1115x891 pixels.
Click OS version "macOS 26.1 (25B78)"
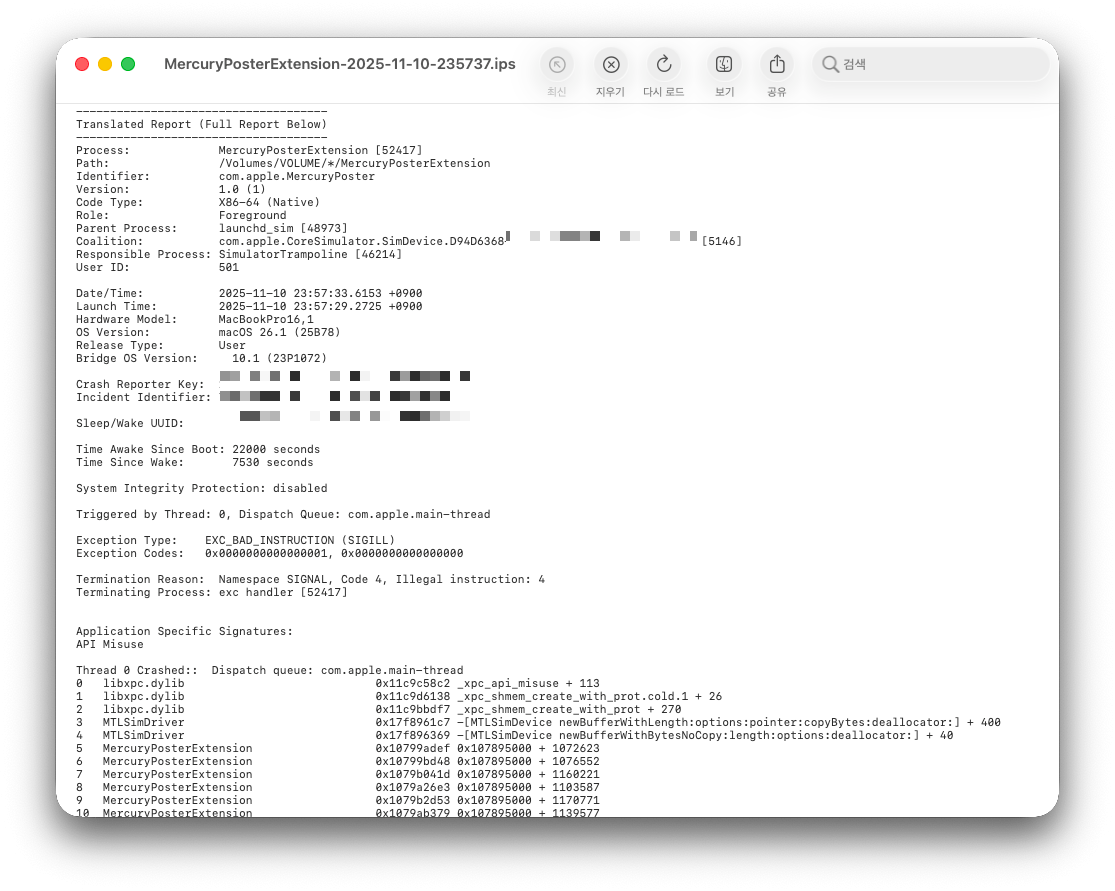279,332
